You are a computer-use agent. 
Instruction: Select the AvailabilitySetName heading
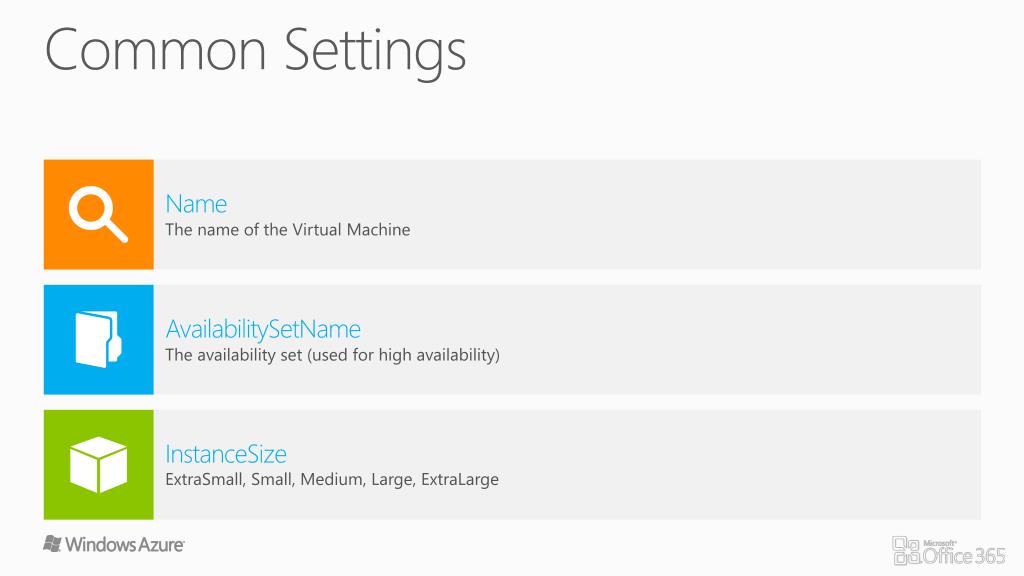(x=263, y=329)
